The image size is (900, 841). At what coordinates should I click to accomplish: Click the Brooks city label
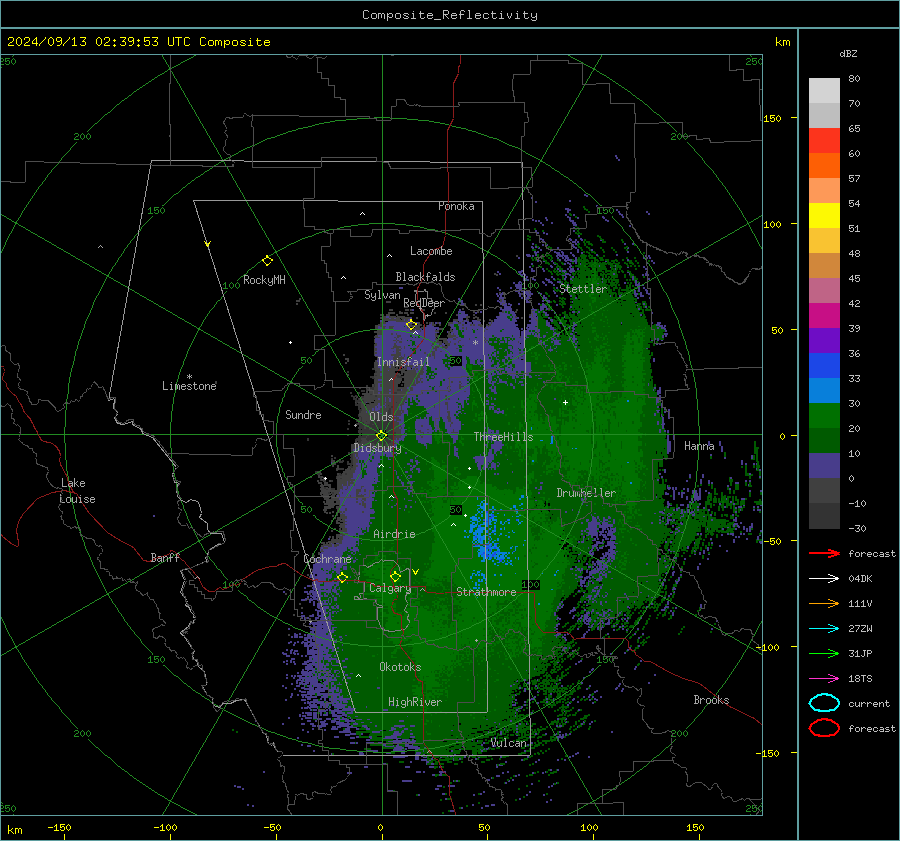click(711, 700)
